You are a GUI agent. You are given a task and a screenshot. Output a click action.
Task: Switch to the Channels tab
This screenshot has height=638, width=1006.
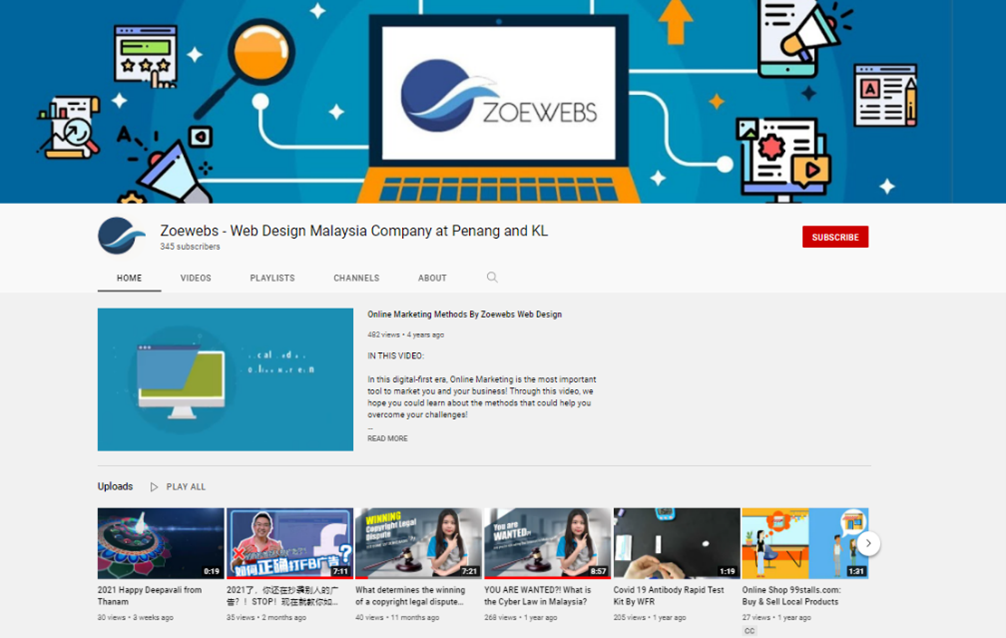pos(356,278)
